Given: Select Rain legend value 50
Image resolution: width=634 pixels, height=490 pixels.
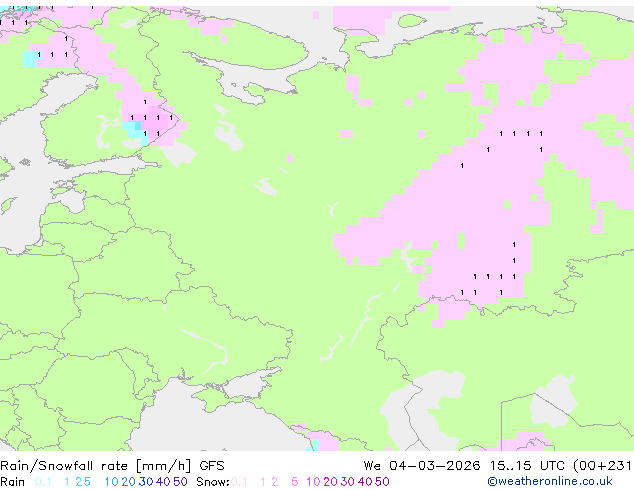Looking at the screenshot, I should pos(180,482).
